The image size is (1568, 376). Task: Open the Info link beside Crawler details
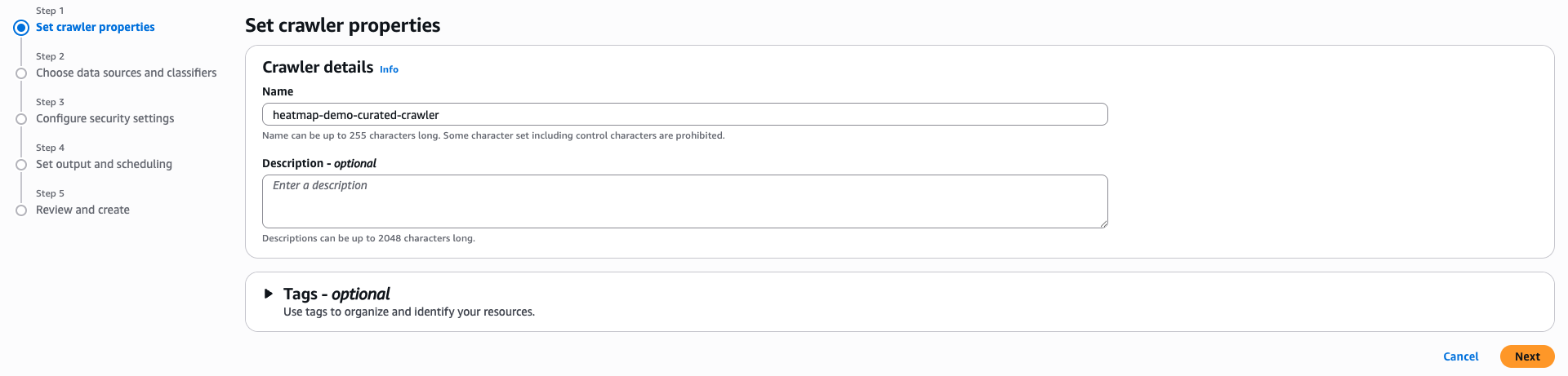pyautogui.click(x=389, y=69)
